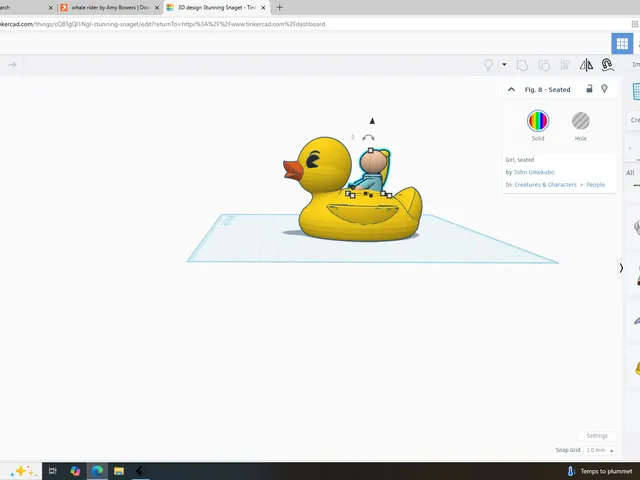Click the Show All lightbulb icon in toolbar

pyautogui.click(x=488, y=65)
